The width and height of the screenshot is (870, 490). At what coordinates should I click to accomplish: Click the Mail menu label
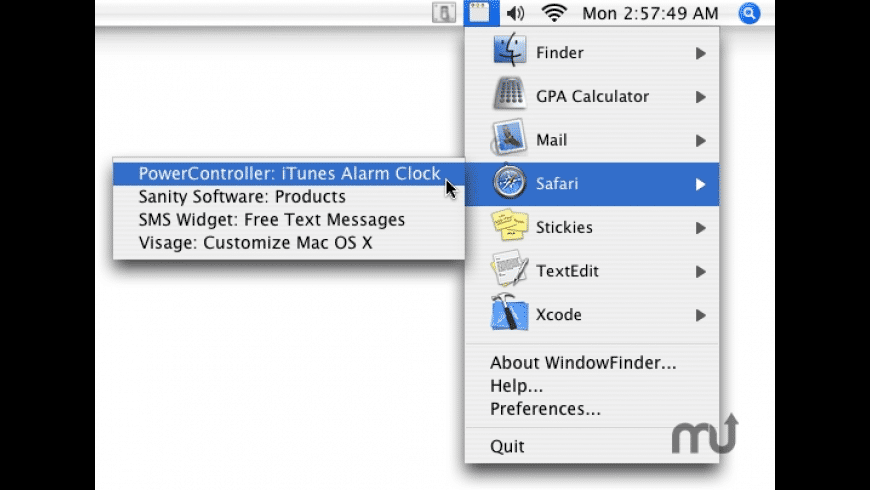(x=551, y=140)
